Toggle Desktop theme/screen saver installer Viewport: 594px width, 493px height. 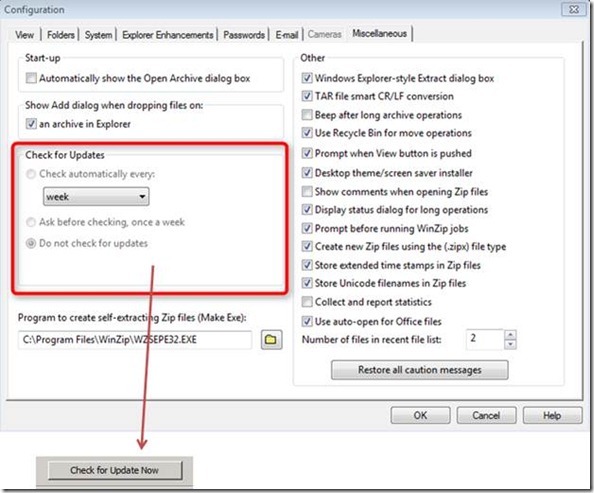[307, 173]
